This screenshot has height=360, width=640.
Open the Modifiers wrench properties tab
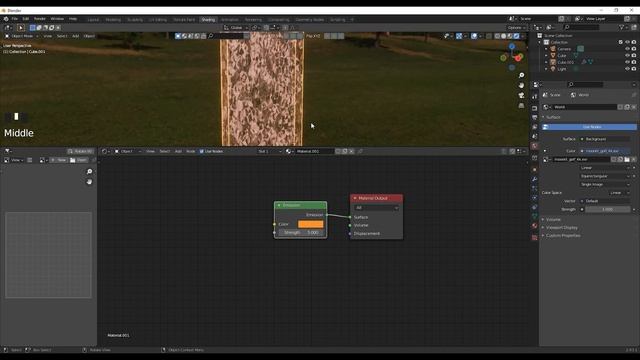point(535,179)
